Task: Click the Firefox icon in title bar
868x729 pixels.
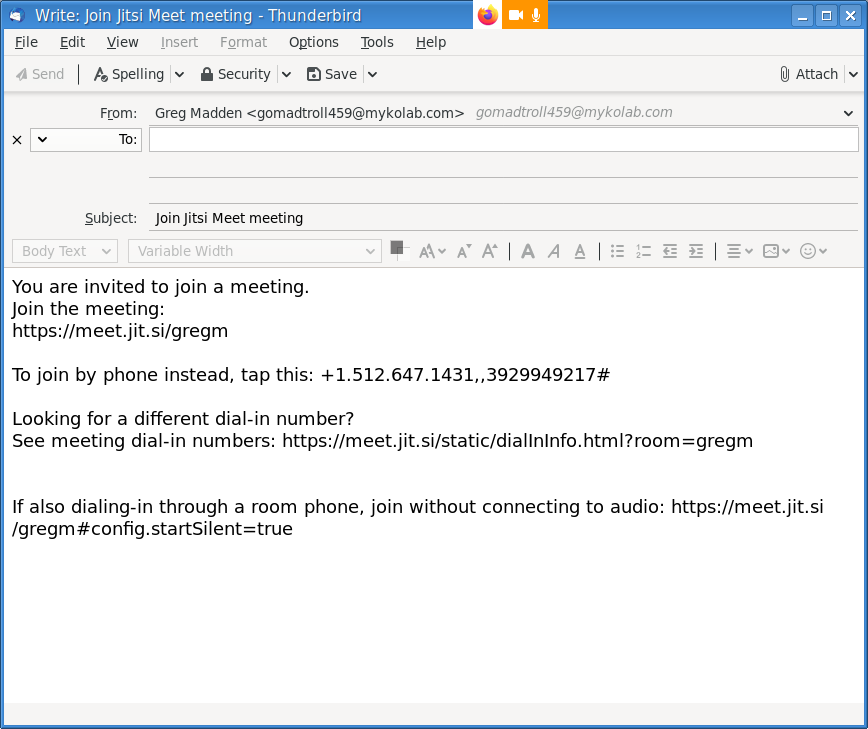Action: (488, 15)
